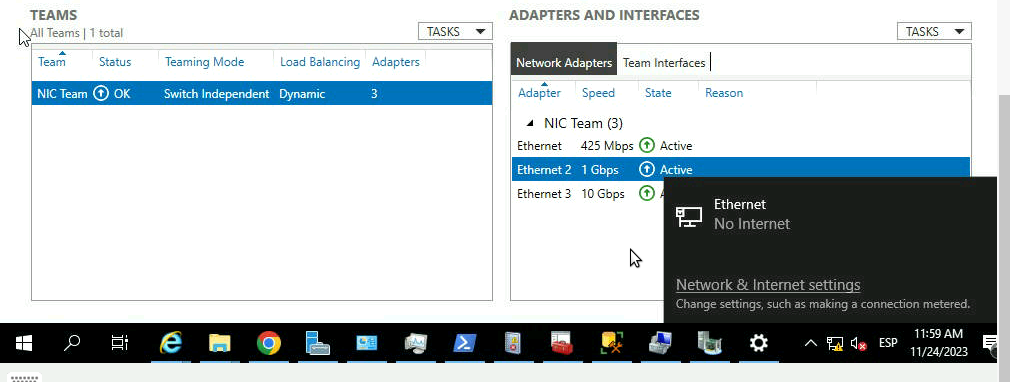Click the network tray icon with warning
This screenshot has width=1010, height=382.
(835, 344)
